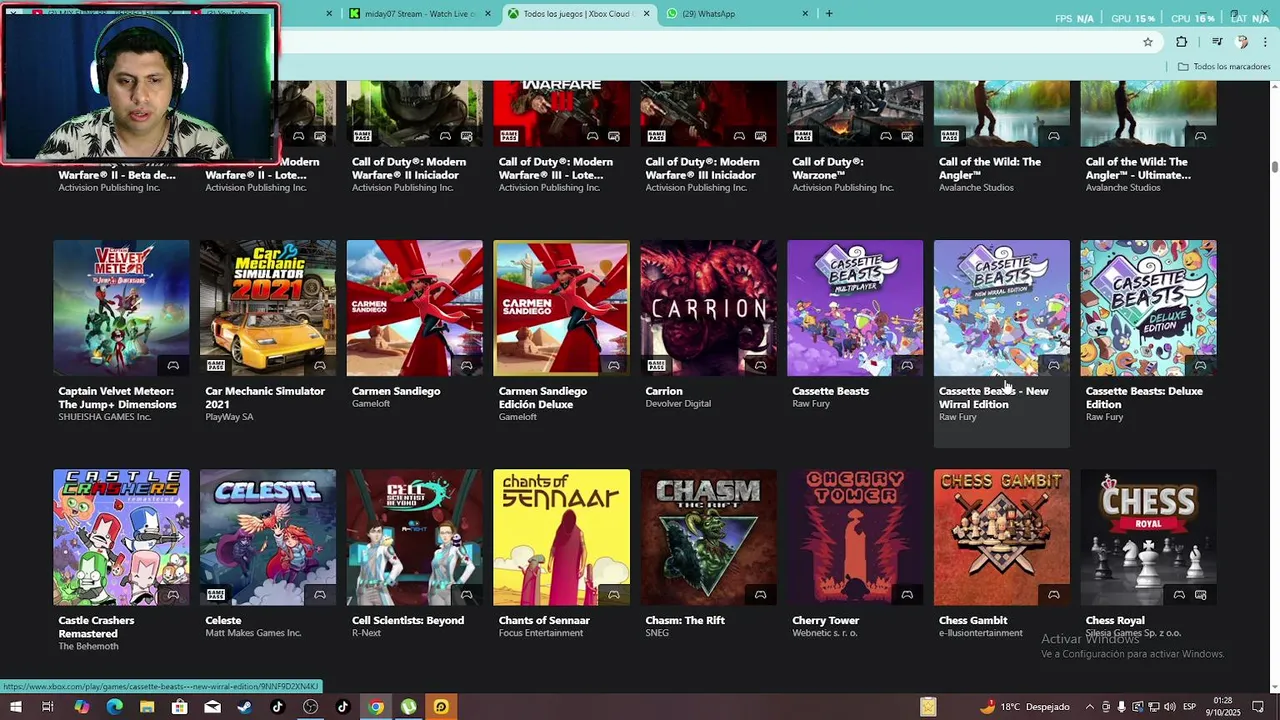Viewport: 1280px width, 720px height.
Task: Click the page vertical scrollbar thumb
Action: click(x=1274, y=167)
